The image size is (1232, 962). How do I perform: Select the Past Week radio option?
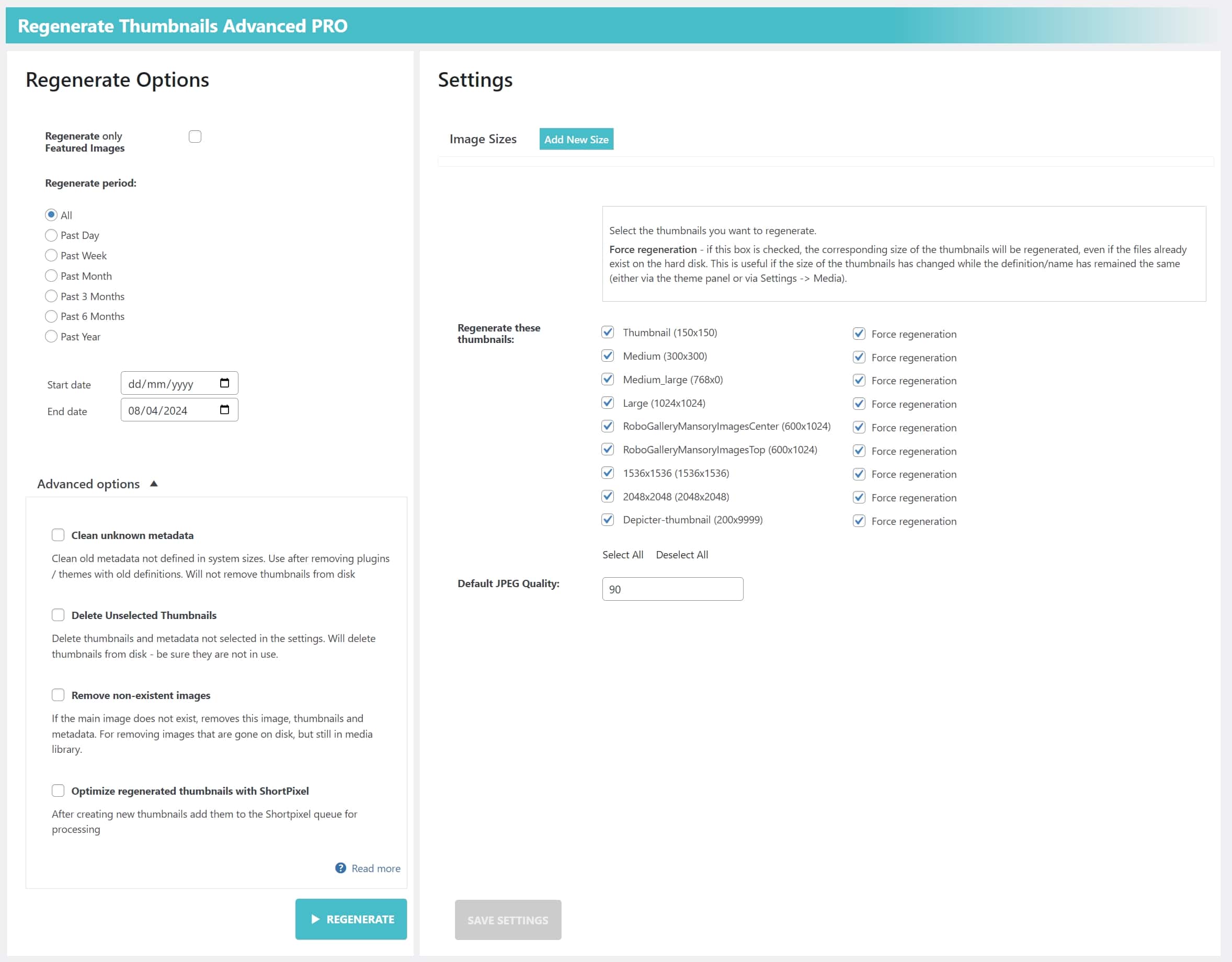pyautogui.click(x=51, y=256)
